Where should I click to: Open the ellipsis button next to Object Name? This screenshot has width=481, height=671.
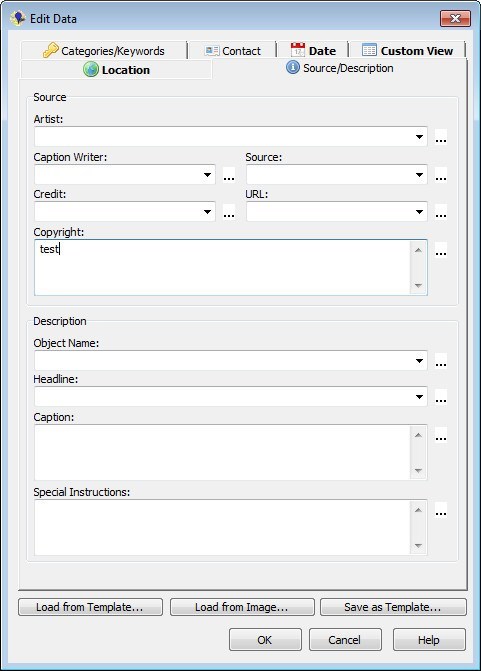point(441,361)
